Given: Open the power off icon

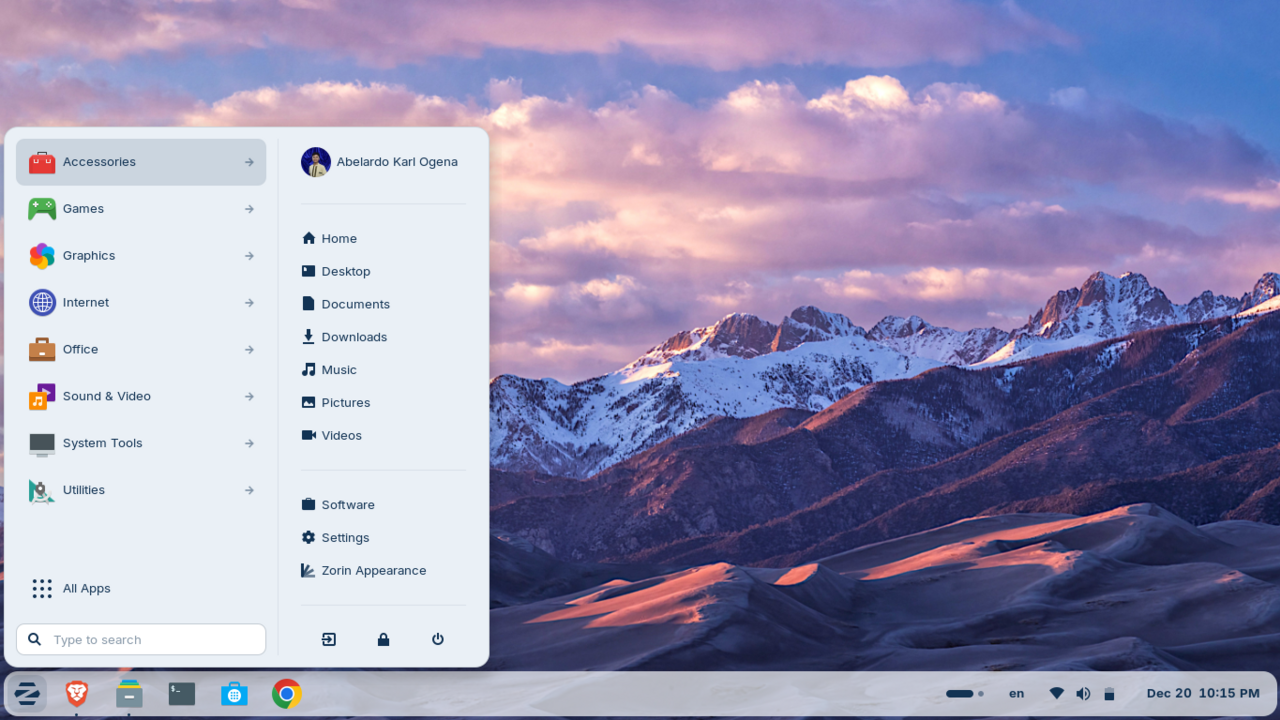Looking at the screenshot, I should (x=437, y=639).
